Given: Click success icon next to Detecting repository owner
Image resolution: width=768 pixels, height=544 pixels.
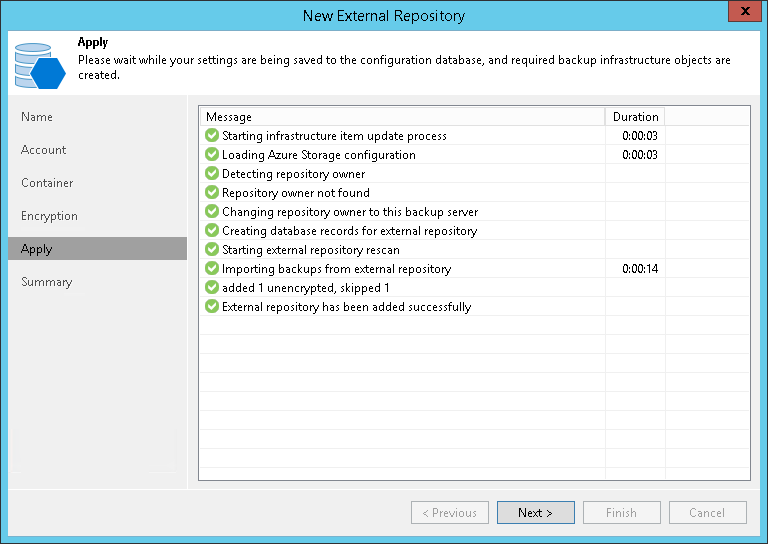Looking at the screenshot, I should point(212,174).
